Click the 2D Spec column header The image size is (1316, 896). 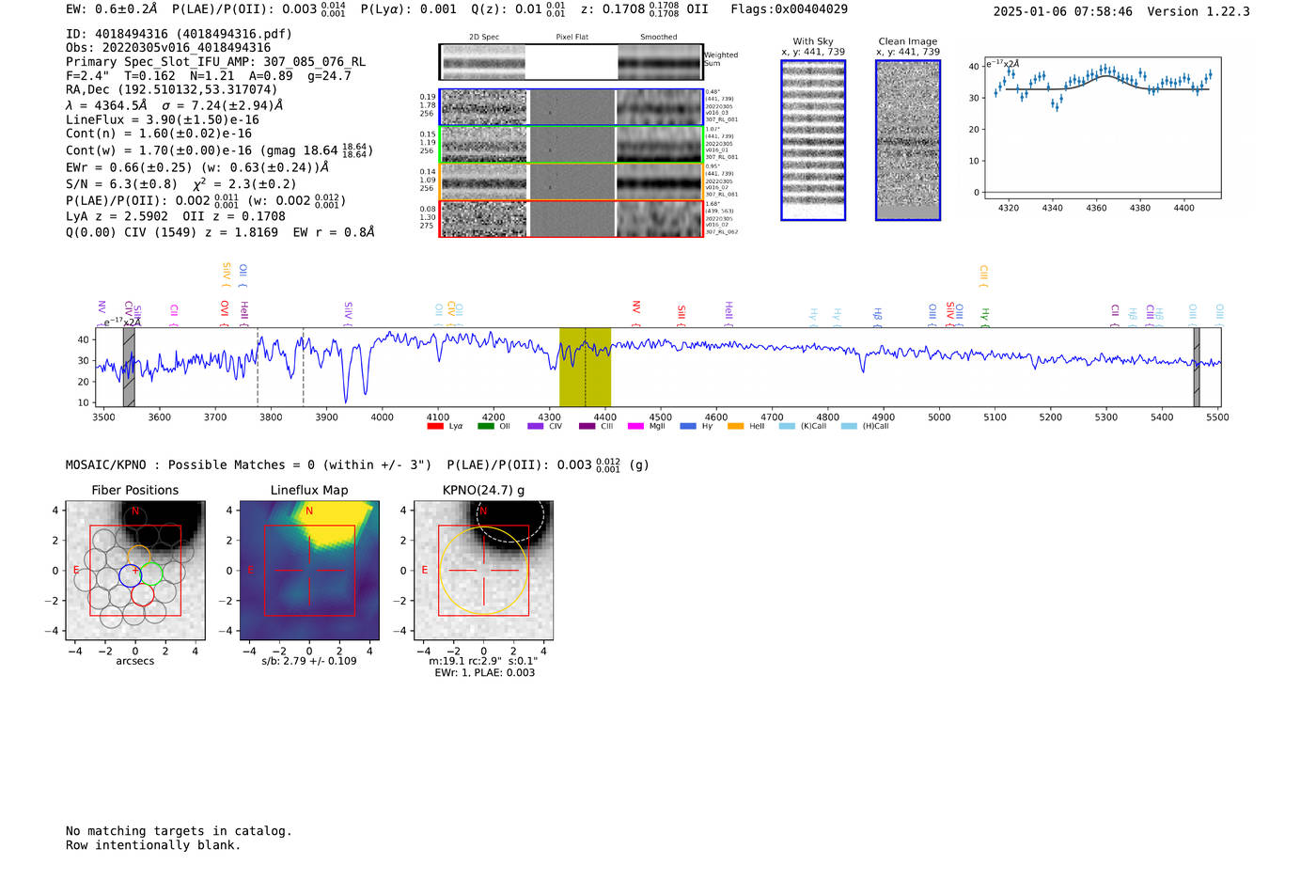[484, 38]
